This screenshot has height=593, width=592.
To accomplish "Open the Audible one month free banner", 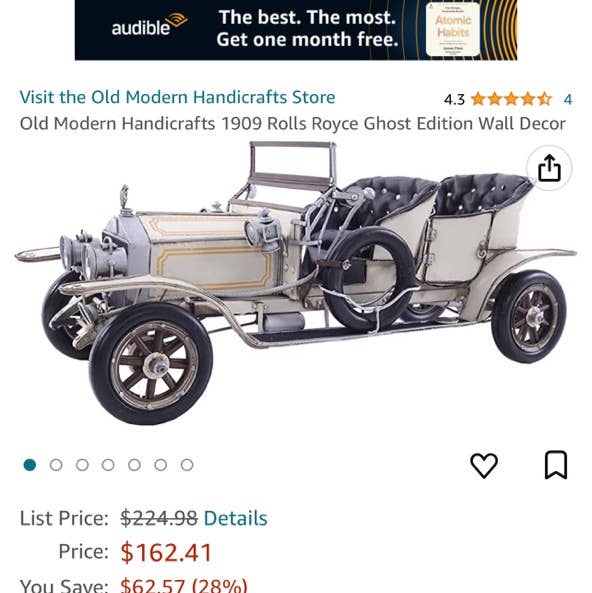I will (x=296, y=30).
